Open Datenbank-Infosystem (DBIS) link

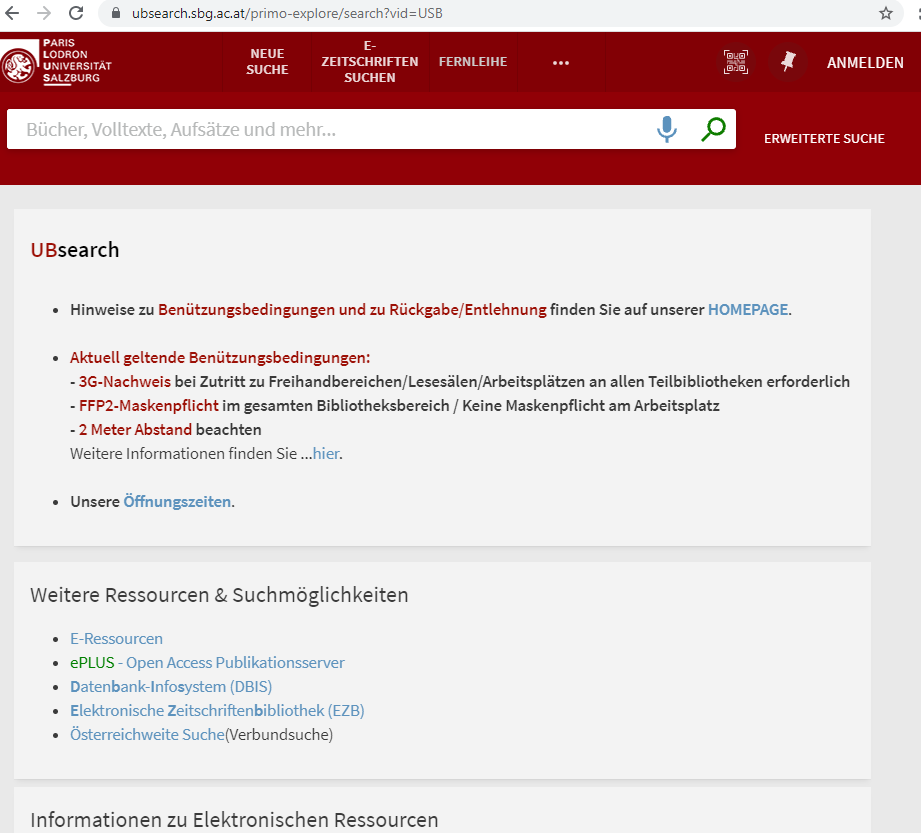171,687
